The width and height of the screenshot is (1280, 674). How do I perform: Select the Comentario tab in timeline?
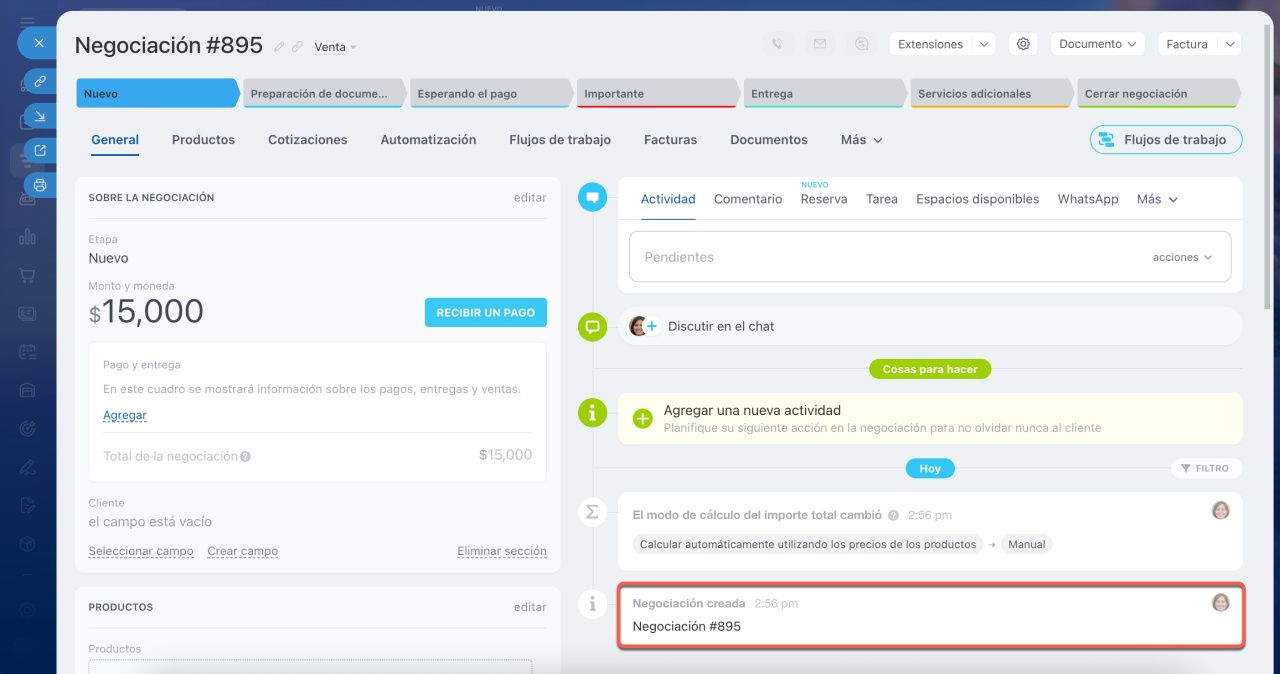tap(747, 199)
